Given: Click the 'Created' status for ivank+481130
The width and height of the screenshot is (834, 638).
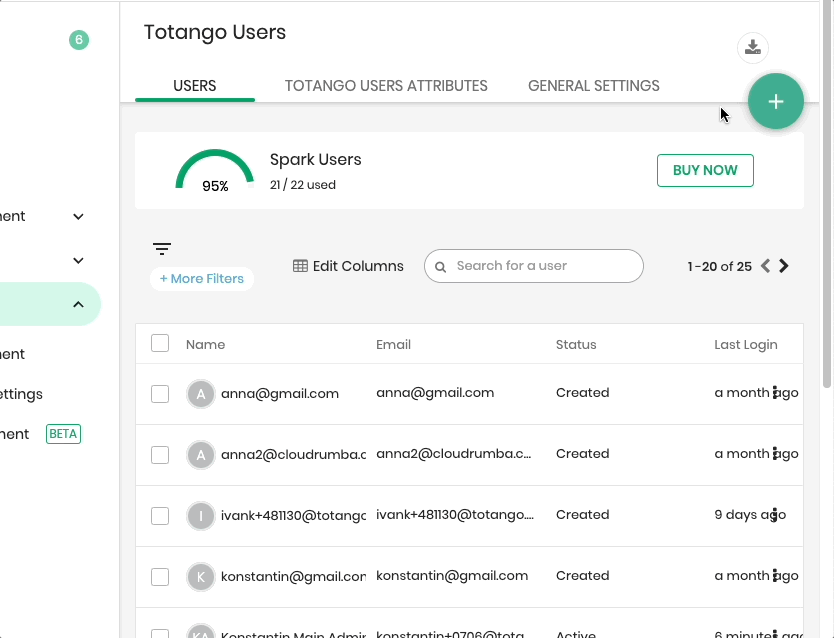Looking at the screenshot, I should [582, 515].
